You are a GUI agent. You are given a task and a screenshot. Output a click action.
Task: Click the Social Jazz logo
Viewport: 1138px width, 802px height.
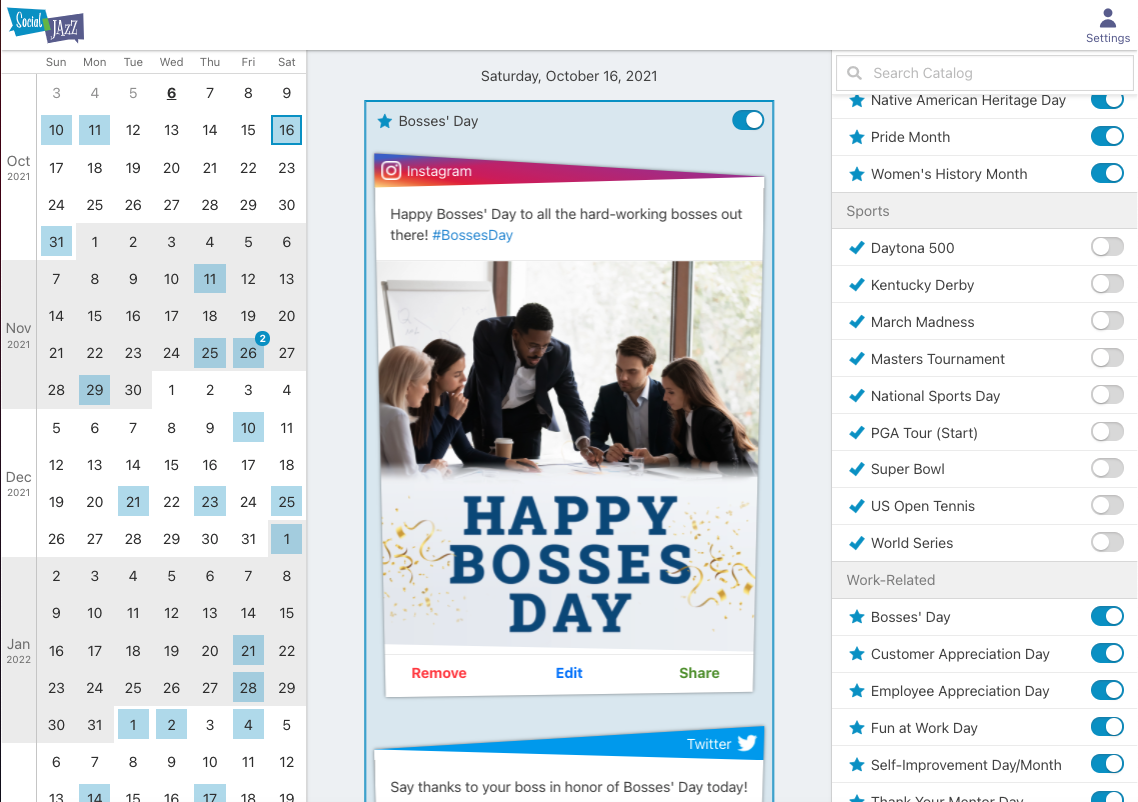pyautogui.click(x=46, y=25)
